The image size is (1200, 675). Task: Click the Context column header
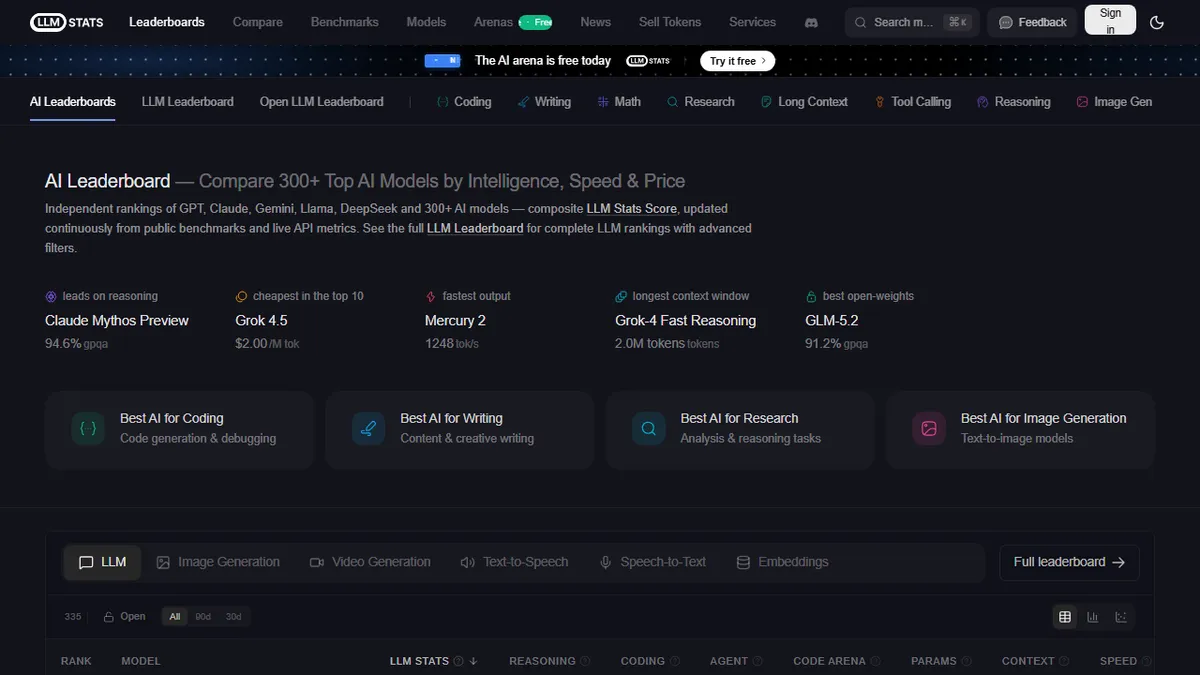tap(1036, 661)
